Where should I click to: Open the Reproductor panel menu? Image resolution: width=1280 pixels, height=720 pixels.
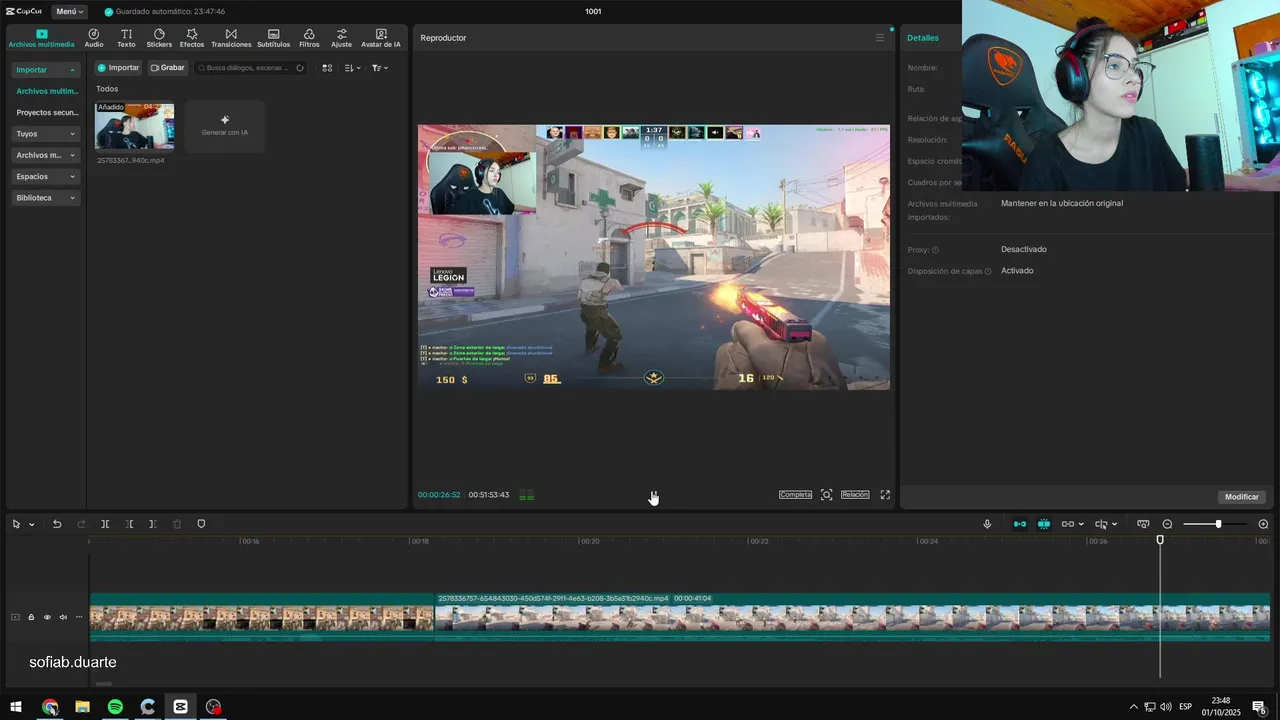[880, 38]
